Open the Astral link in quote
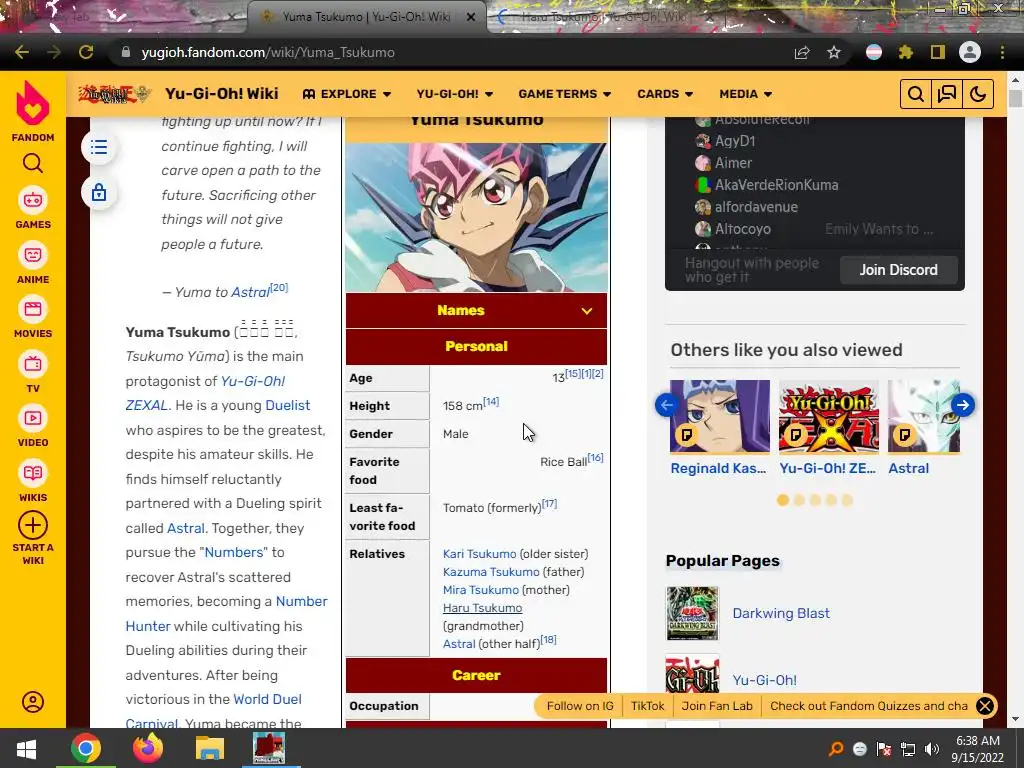Viewport: 1024px width, 768px height. tap(250, 292)
